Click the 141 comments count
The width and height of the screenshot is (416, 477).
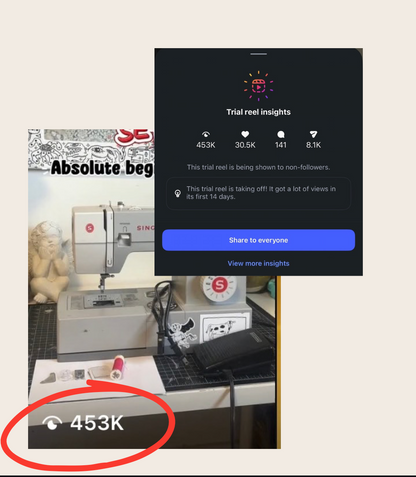pyautogui.click(x=281, y=145)
